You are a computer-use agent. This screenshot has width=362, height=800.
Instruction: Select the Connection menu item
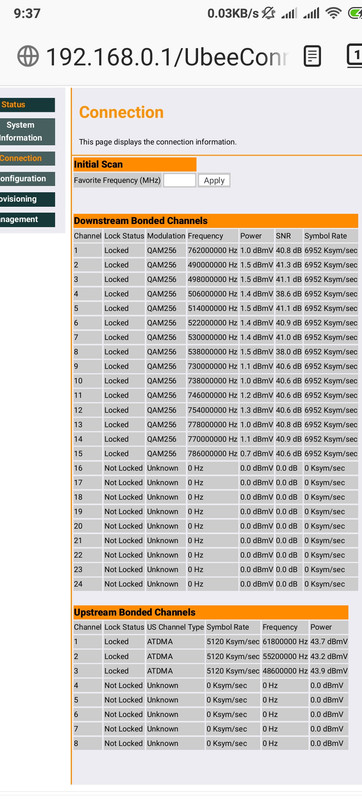(28, 158)
